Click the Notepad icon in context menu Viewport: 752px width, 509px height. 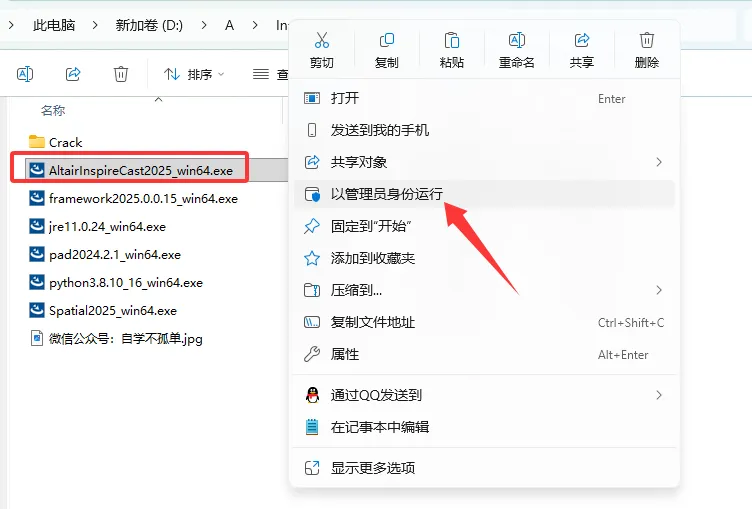point(312,427)
